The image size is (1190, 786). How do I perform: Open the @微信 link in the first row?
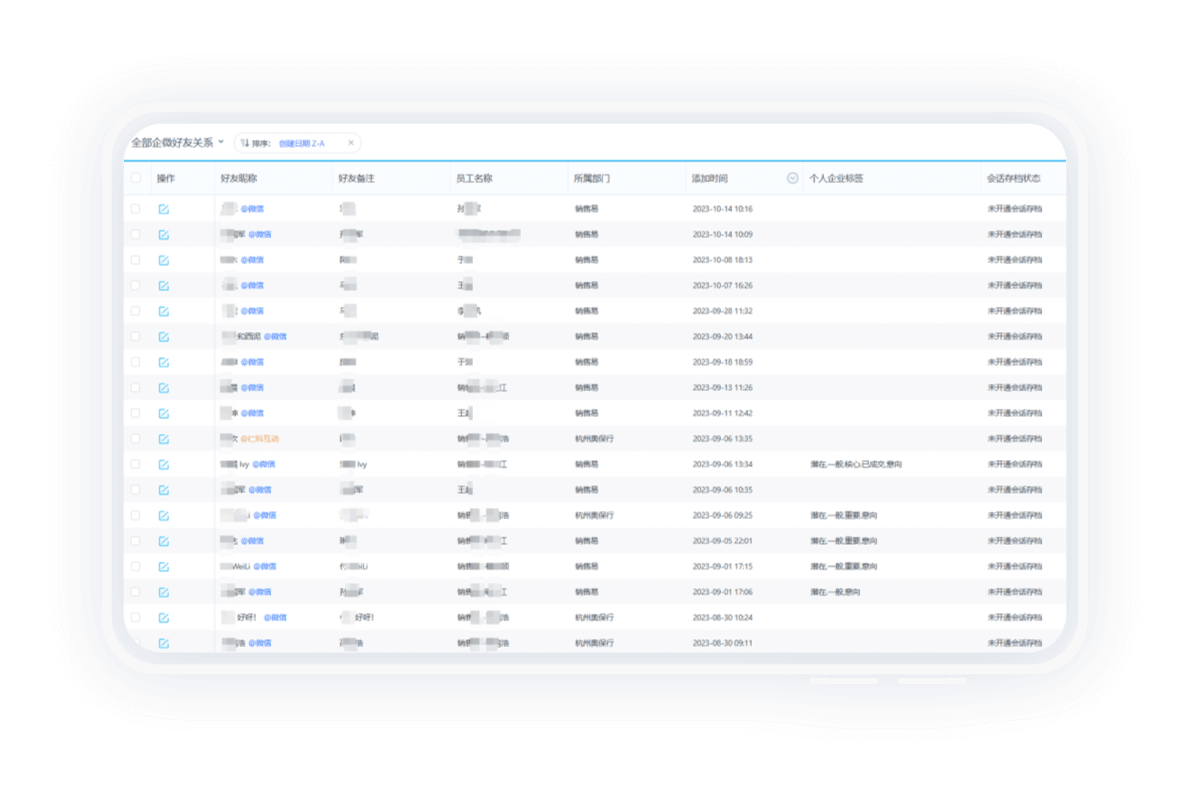(x=252, y=209)
